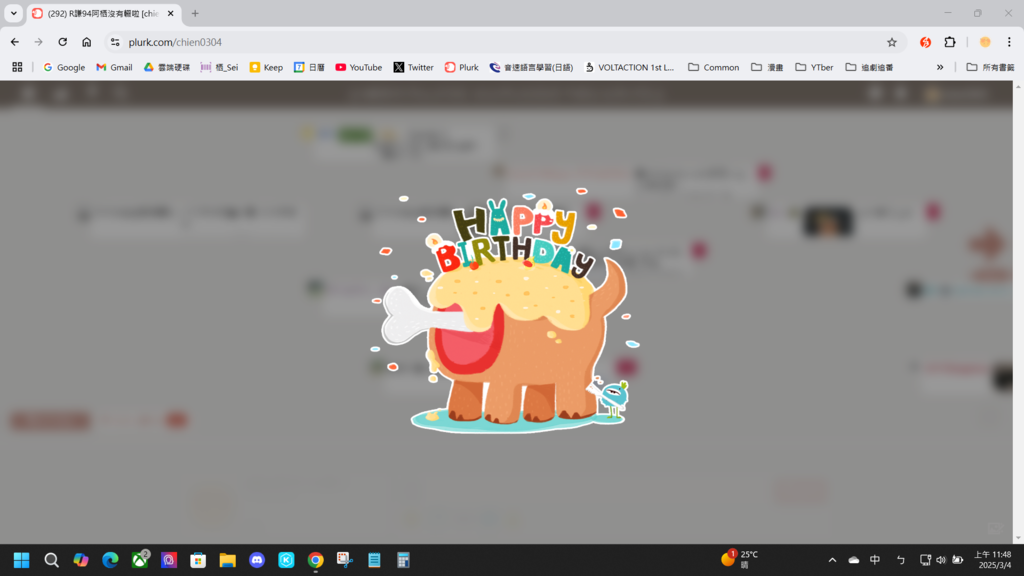
Task: Open the apps grid shortcut in bookmarks bar
Action: [x=18, y=67]
